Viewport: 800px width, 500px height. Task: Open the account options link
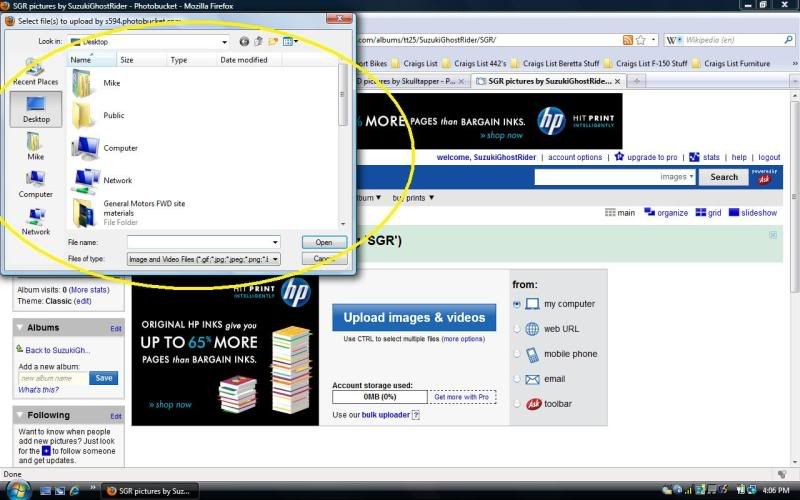(x=575, y=157)
